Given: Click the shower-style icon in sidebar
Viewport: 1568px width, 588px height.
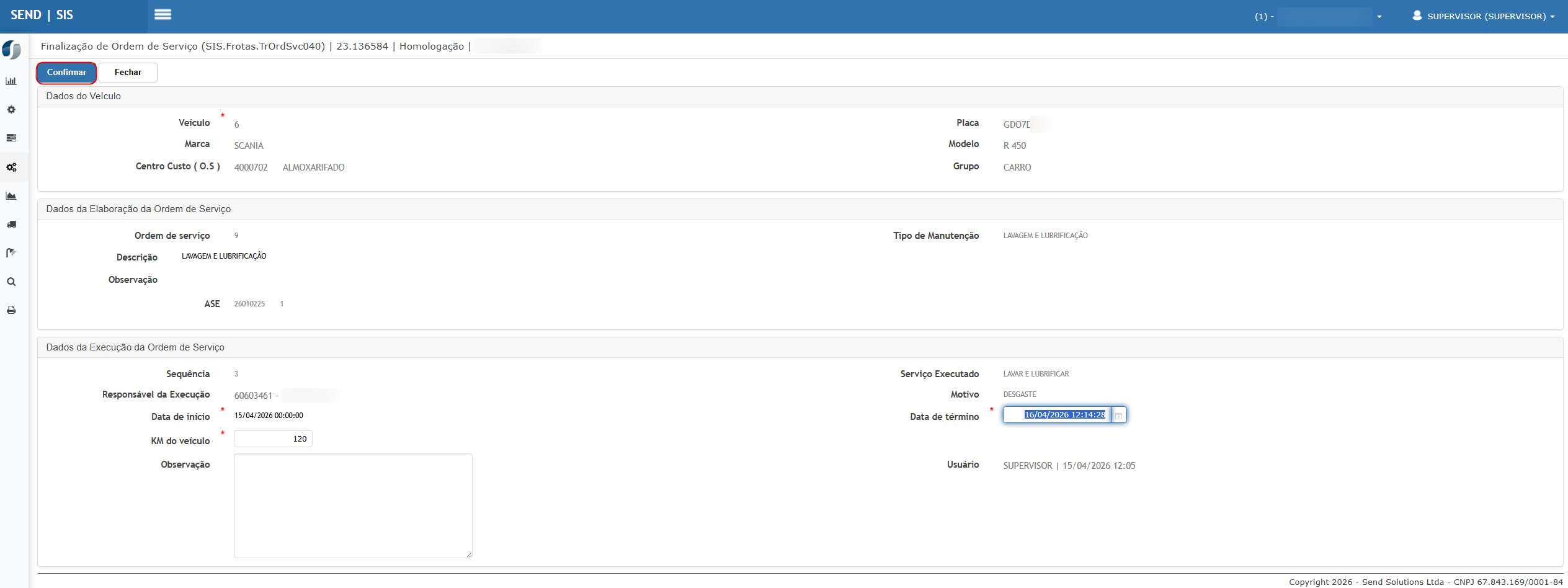Looking at the screenshot, I should [x=11, y=252].
